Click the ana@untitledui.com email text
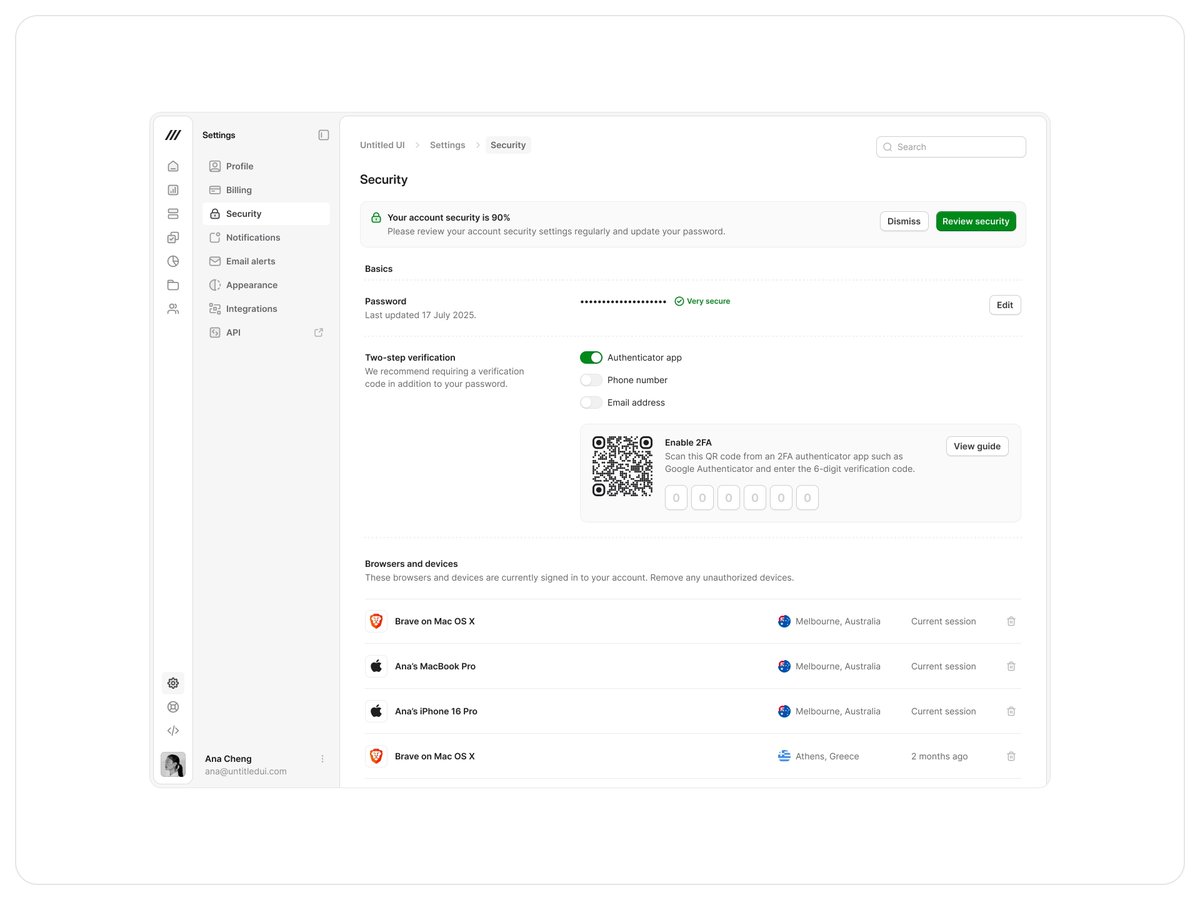Screen dimensions: 1200x900 click(x=246, y=772)
